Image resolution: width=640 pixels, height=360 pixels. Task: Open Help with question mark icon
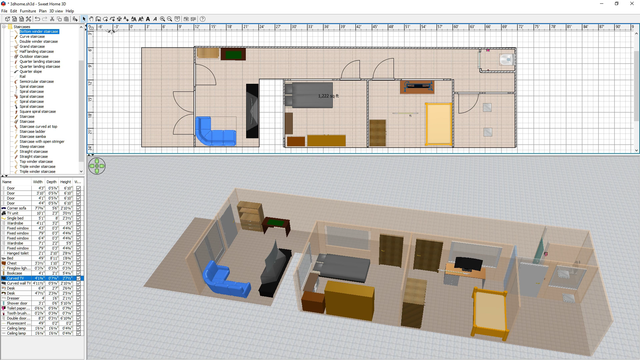click(x=202, y=19)
